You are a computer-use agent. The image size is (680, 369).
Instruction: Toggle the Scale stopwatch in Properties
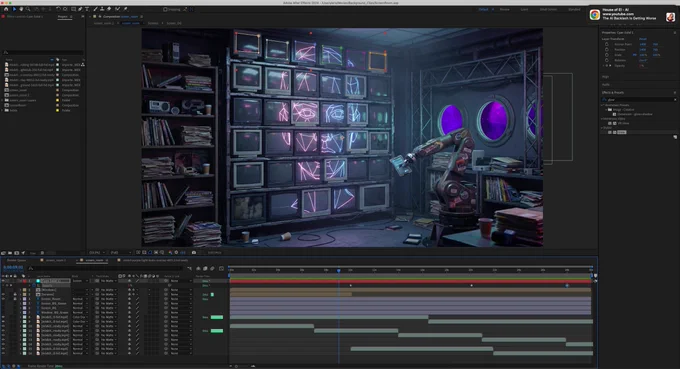click(607, 55)
